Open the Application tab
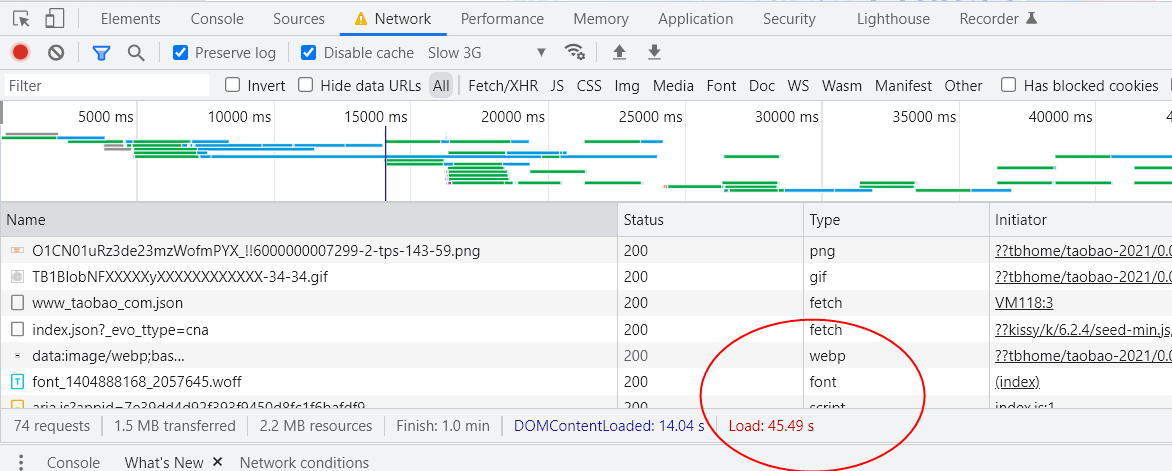The image size is (1172, 471). 695,18
